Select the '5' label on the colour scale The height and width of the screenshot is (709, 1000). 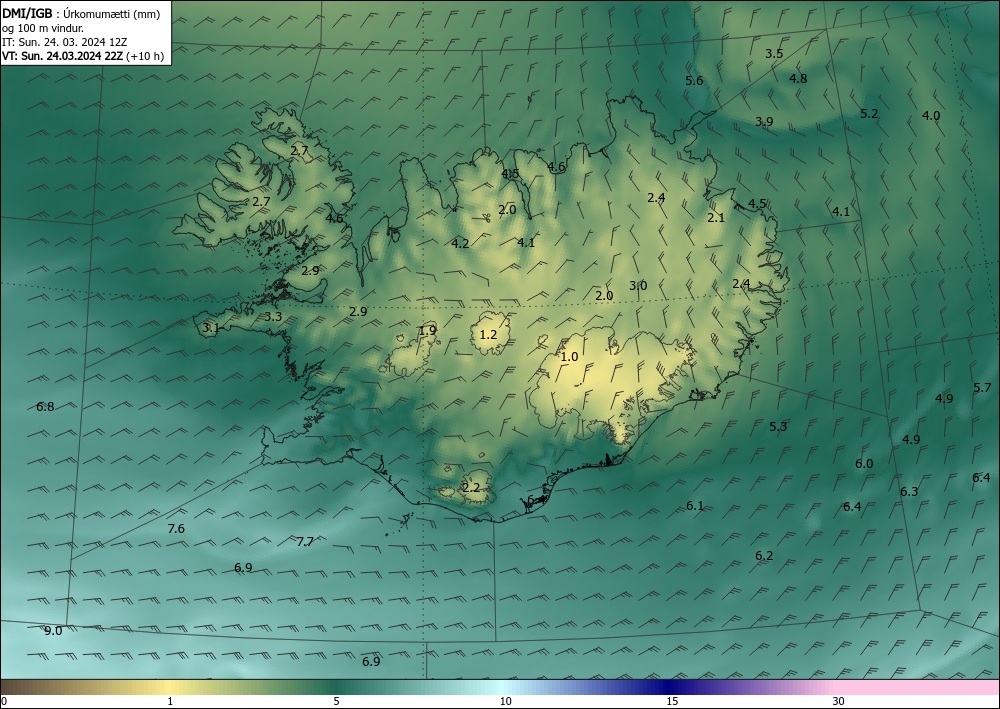point(336,701)
